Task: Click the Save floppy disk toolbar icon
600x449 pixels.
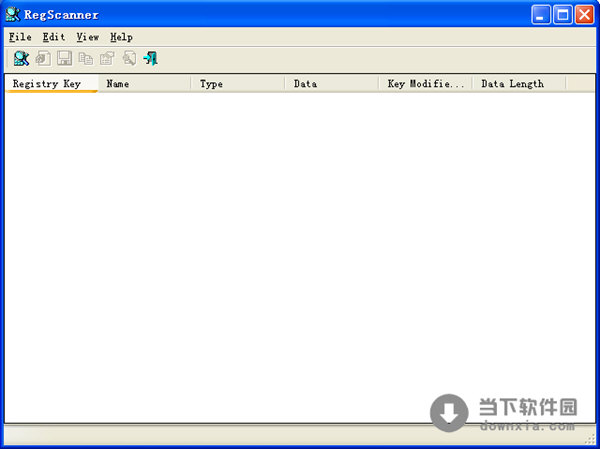Action: 65,59
